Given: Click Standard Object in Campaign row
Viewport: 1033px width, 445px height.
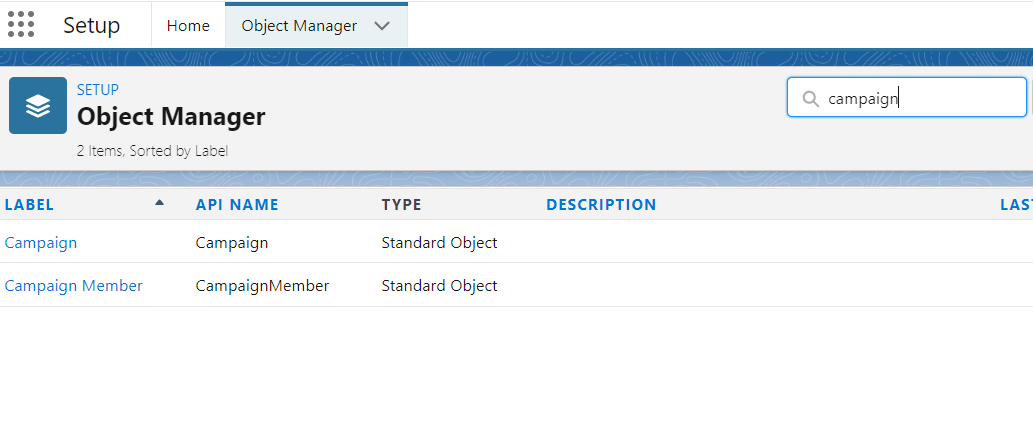Looking at the screenshot, I should click(439, 243).
